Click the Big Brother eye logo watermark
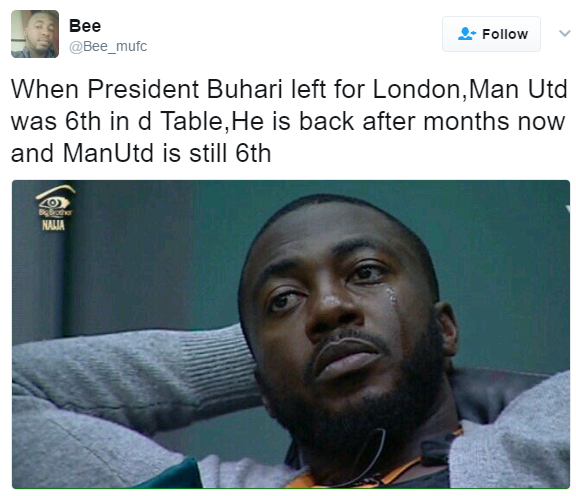The width and height of the screenshot is (576, 496). coord(55,201)
